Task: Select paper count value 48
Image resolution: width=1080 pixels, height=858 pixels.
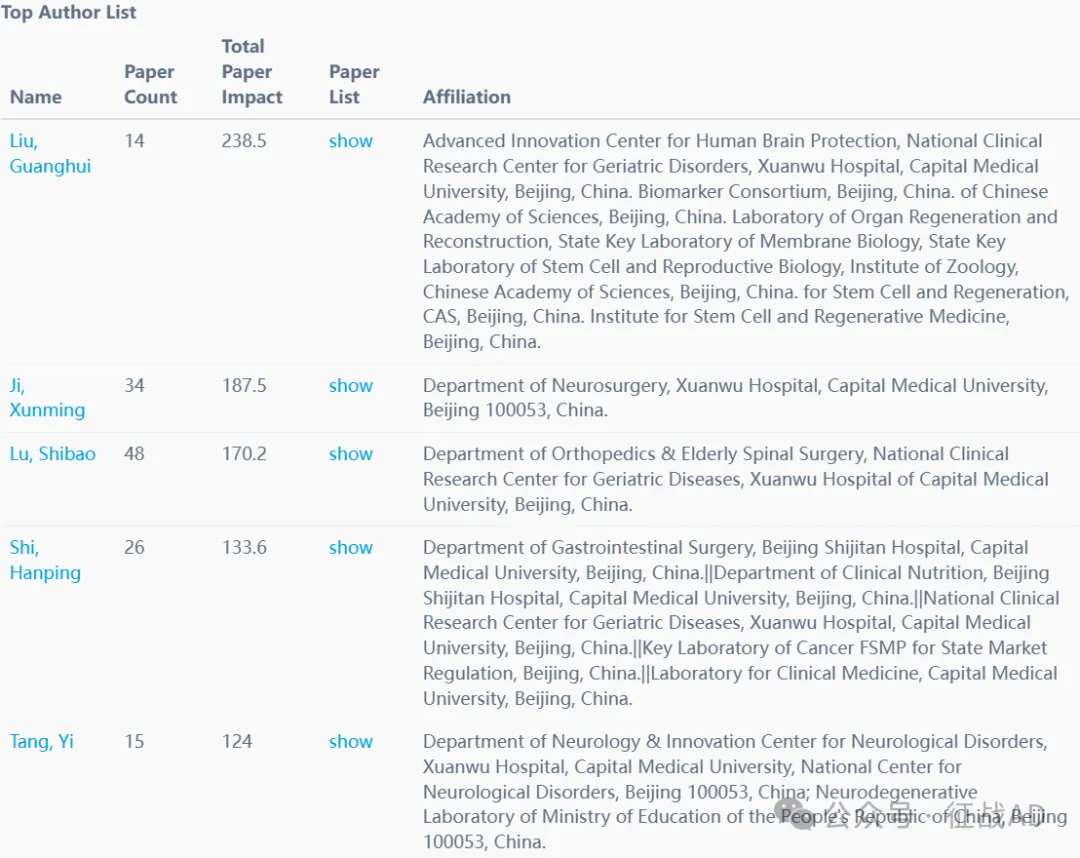Action: (134, 454)
